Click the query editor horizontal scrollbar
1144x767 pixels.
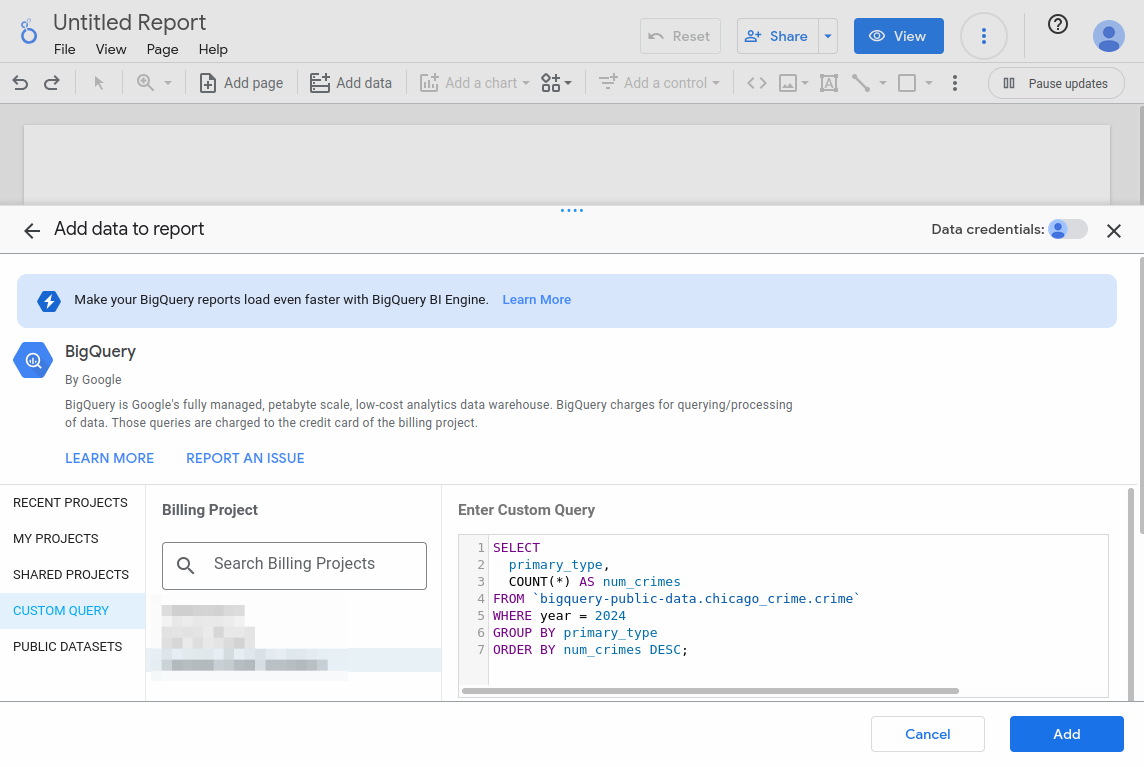click(710, 690)
